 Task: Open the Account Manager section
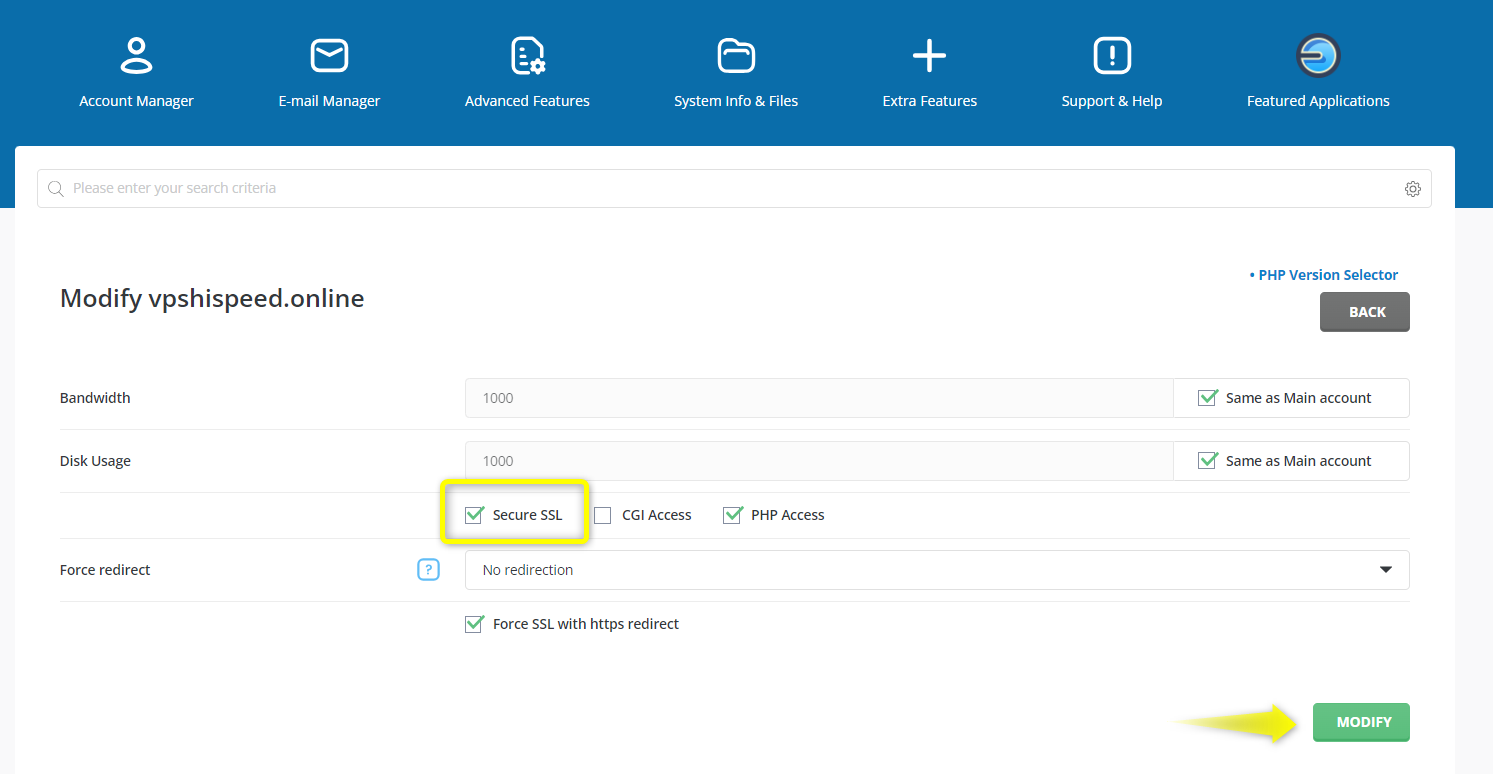(136, 70)
